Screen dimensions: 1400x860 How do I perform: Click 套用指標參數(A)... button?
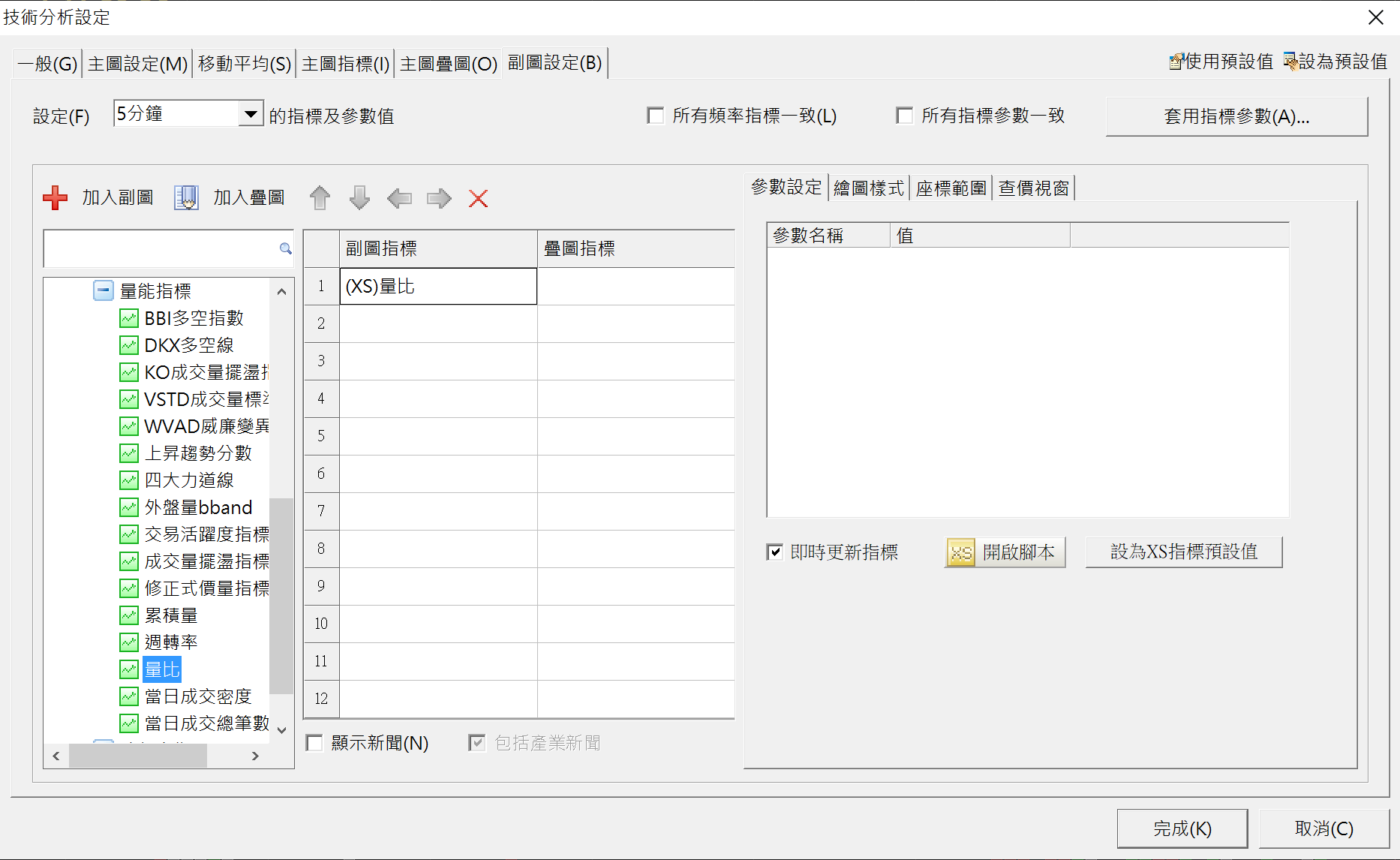click(x=1236, y=116)
